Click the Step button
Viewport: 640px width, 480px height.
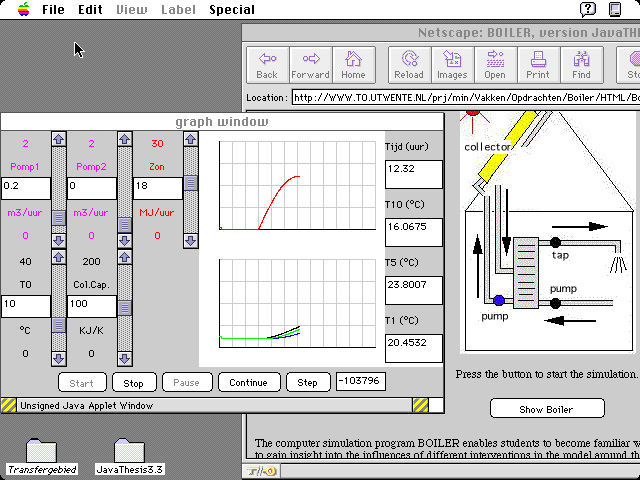tap(308, 382)
